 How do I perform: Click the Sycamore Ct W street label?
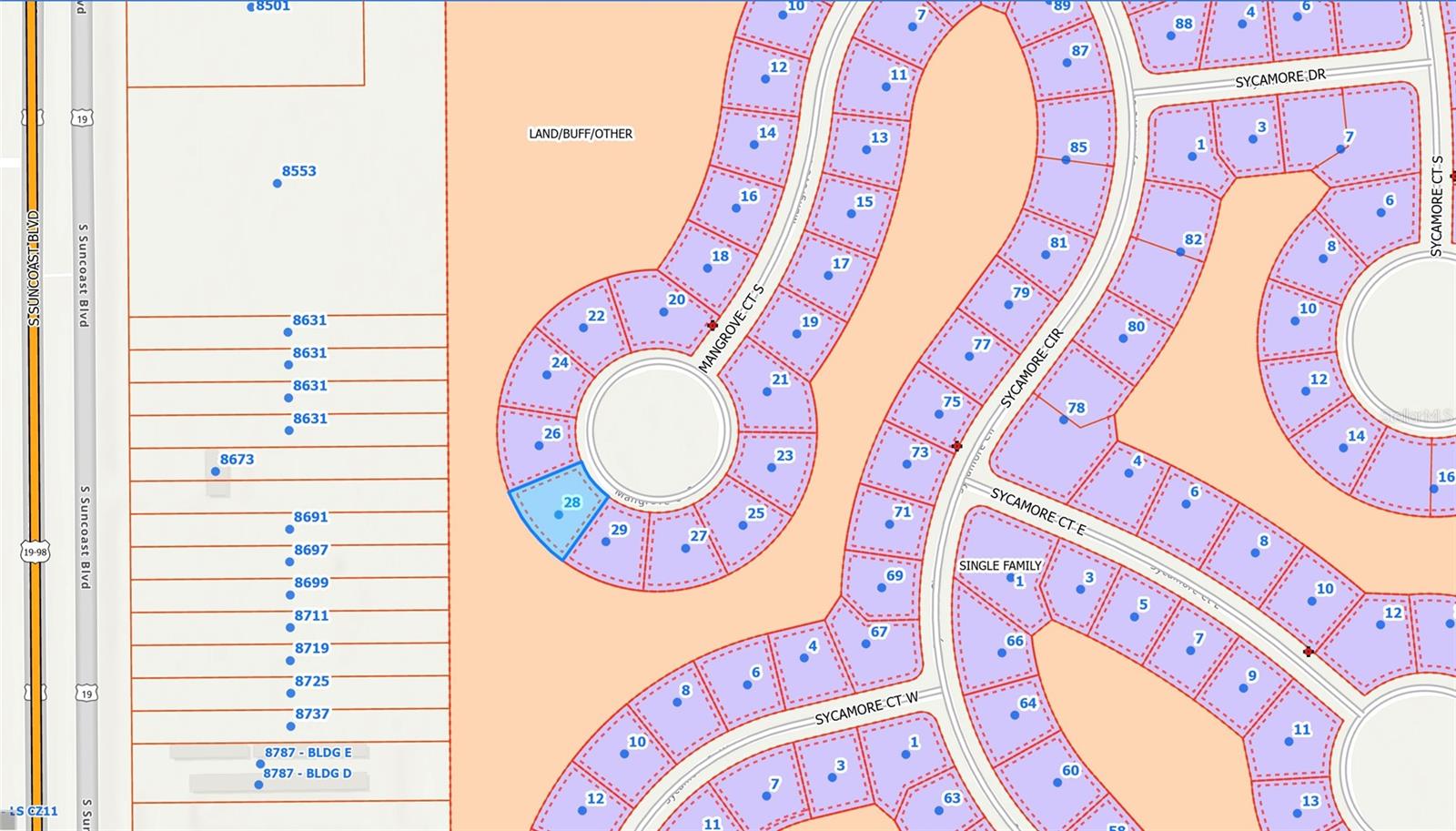[x=865, y=709]
